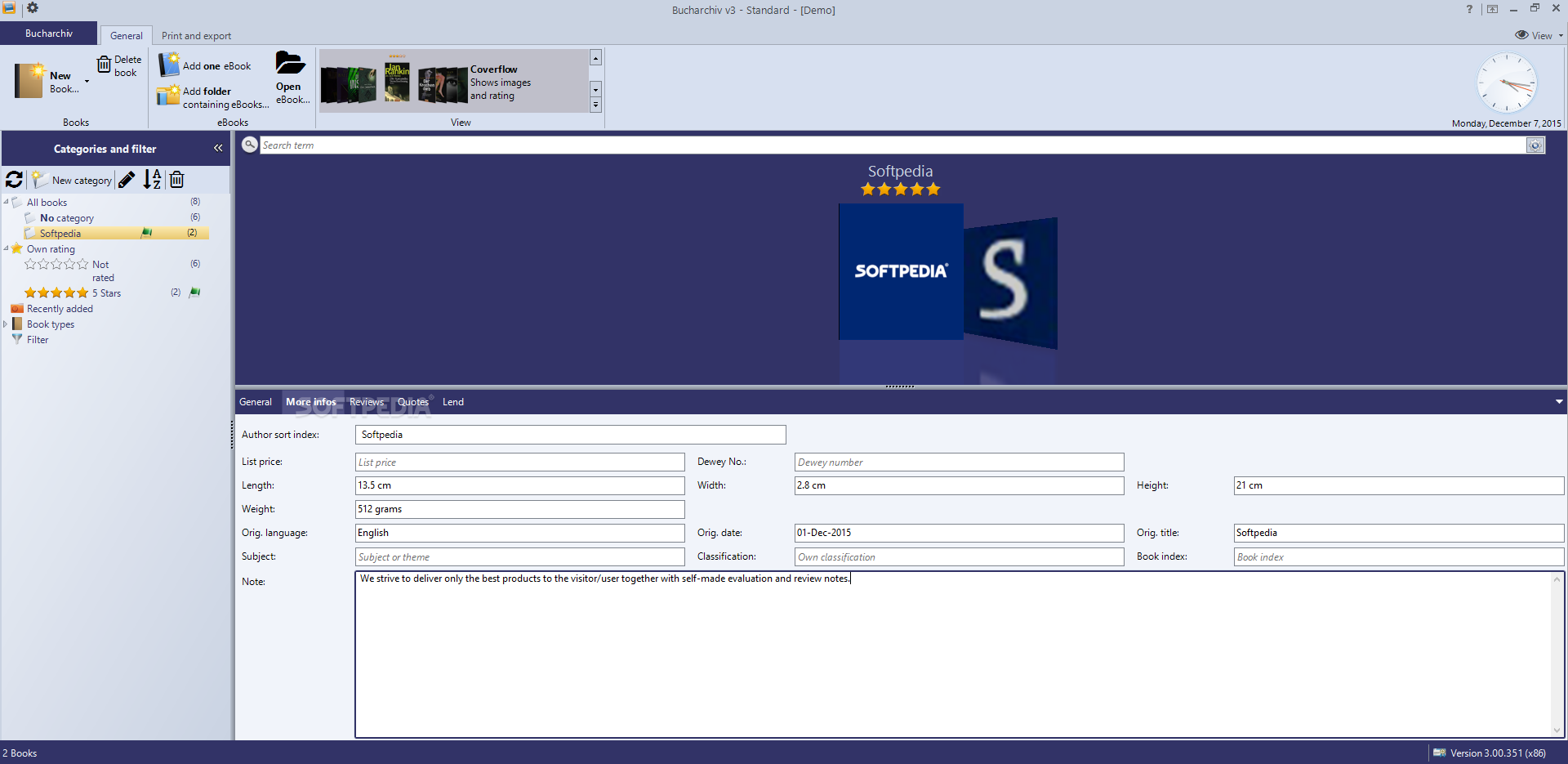
Task: Filter by Not rated books
Action: tap(69, 270)
